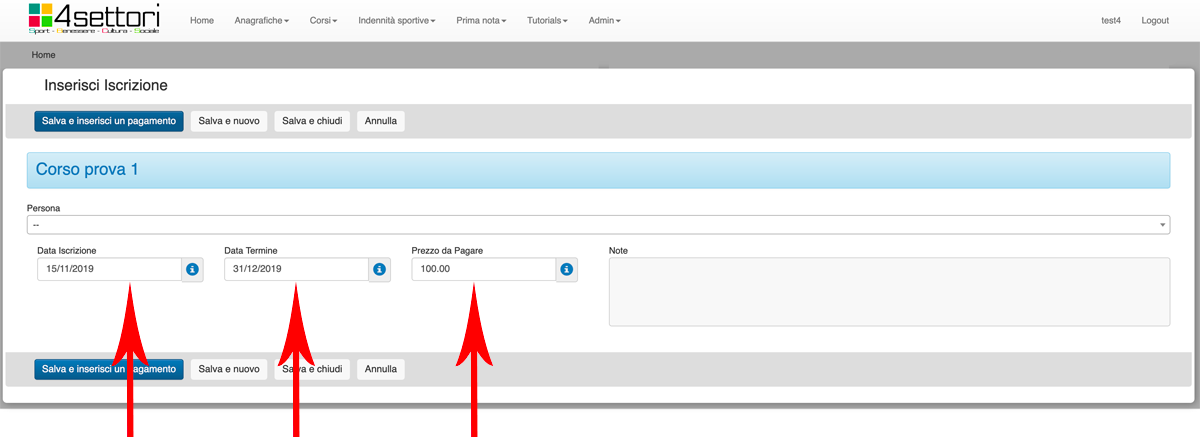Open the Persona selection dropdown
Viewport: 1200px width, 437px height.
point(597,225)
